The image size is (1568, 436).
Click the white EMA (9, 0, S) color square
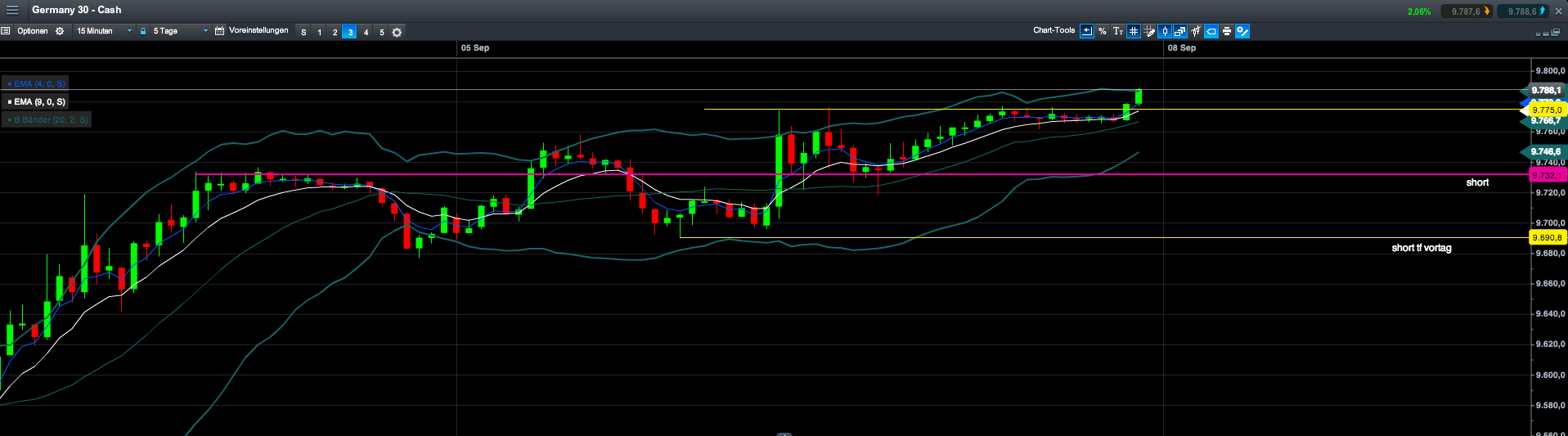point(9,101)
